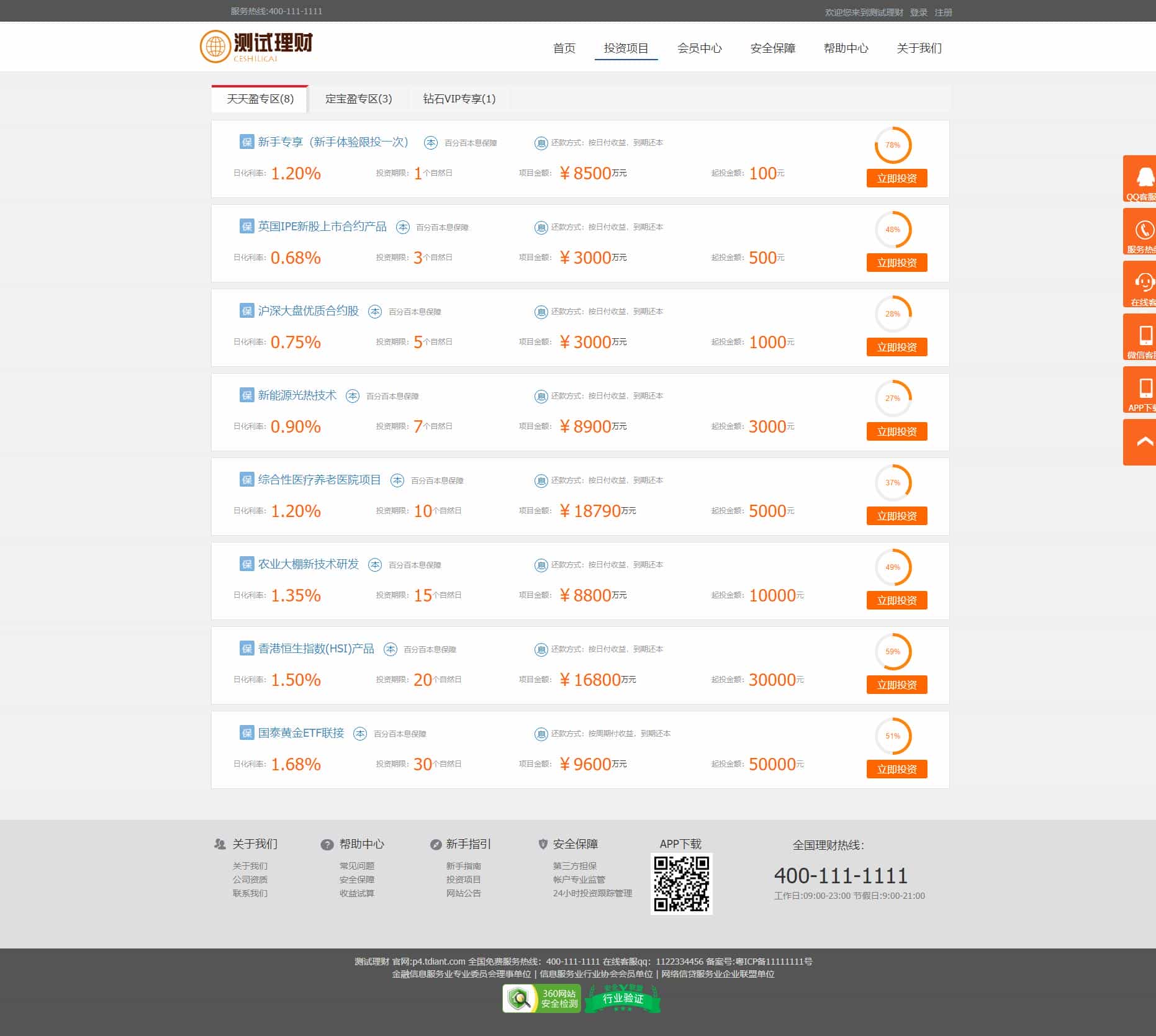Open 常见问题 in the footer
Image resolution: width=1156 pixels, height=1036 pixels.
356,865
